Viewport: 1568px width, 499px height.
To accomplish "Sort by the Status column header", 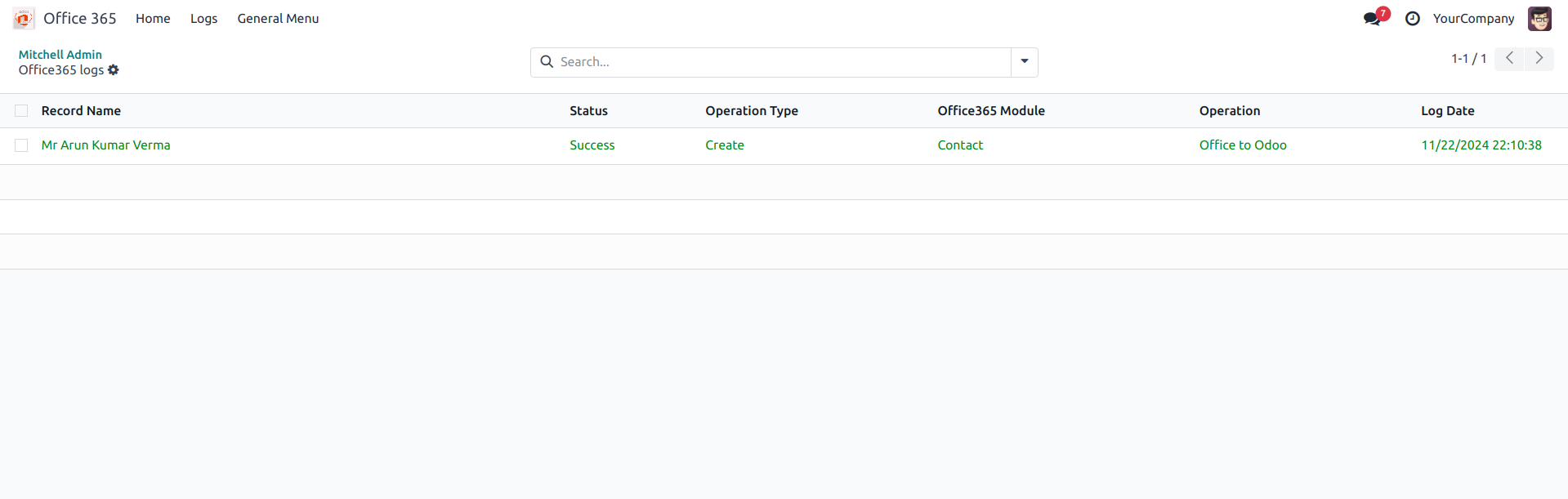I will (588, 111).
